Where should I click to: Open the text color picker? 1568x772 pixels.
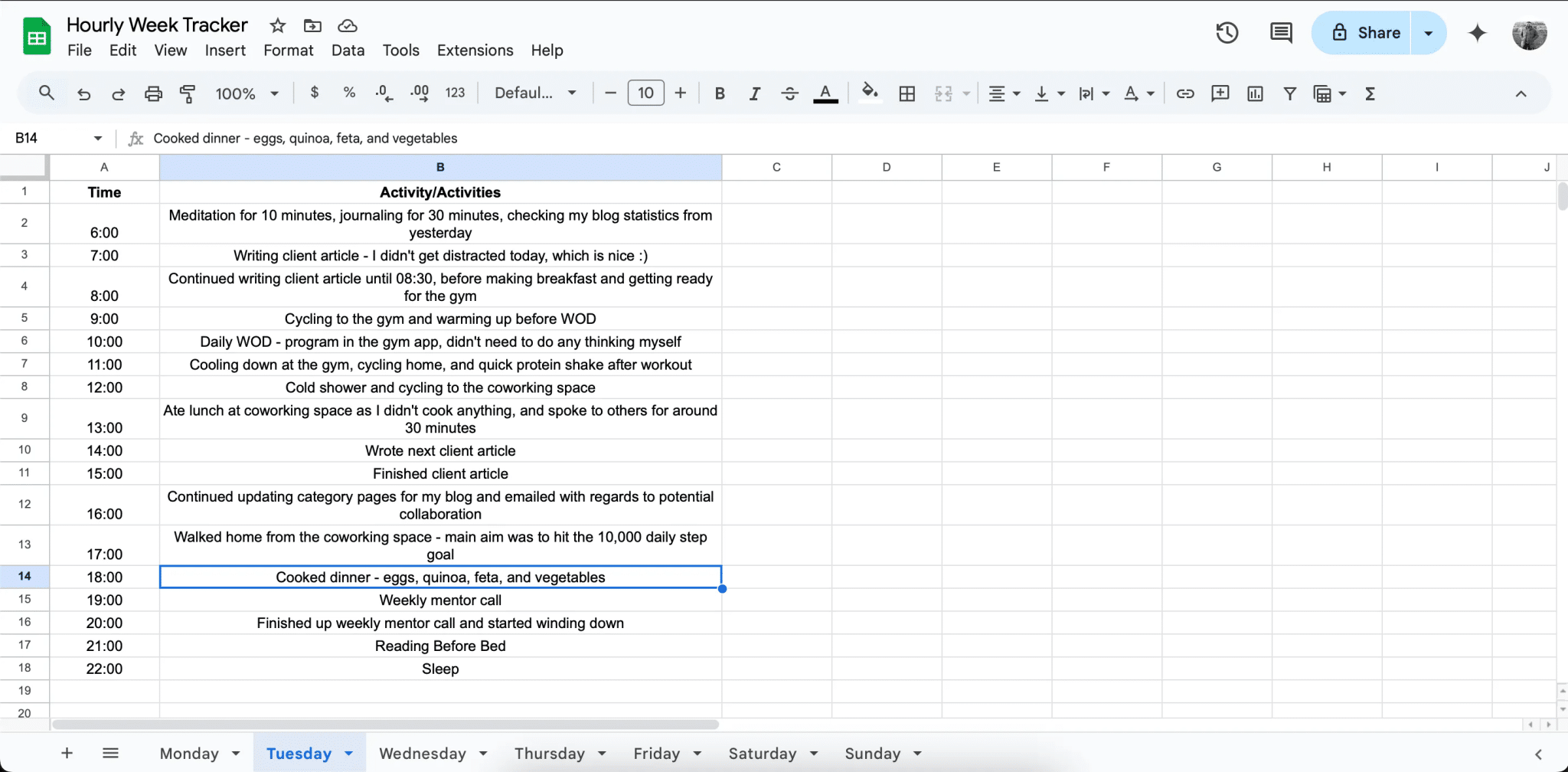pos(825,93)
